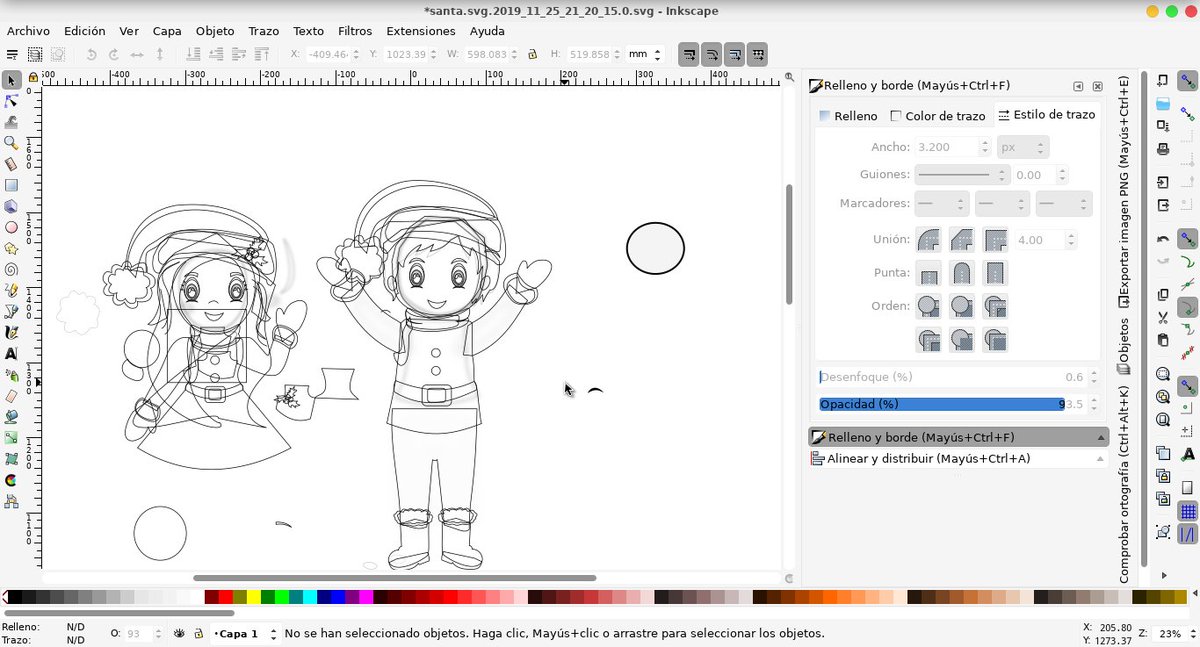Expand the Alinear y distribuir panel
Viewport: 1200px width, 647px height.
pos(958,459)
